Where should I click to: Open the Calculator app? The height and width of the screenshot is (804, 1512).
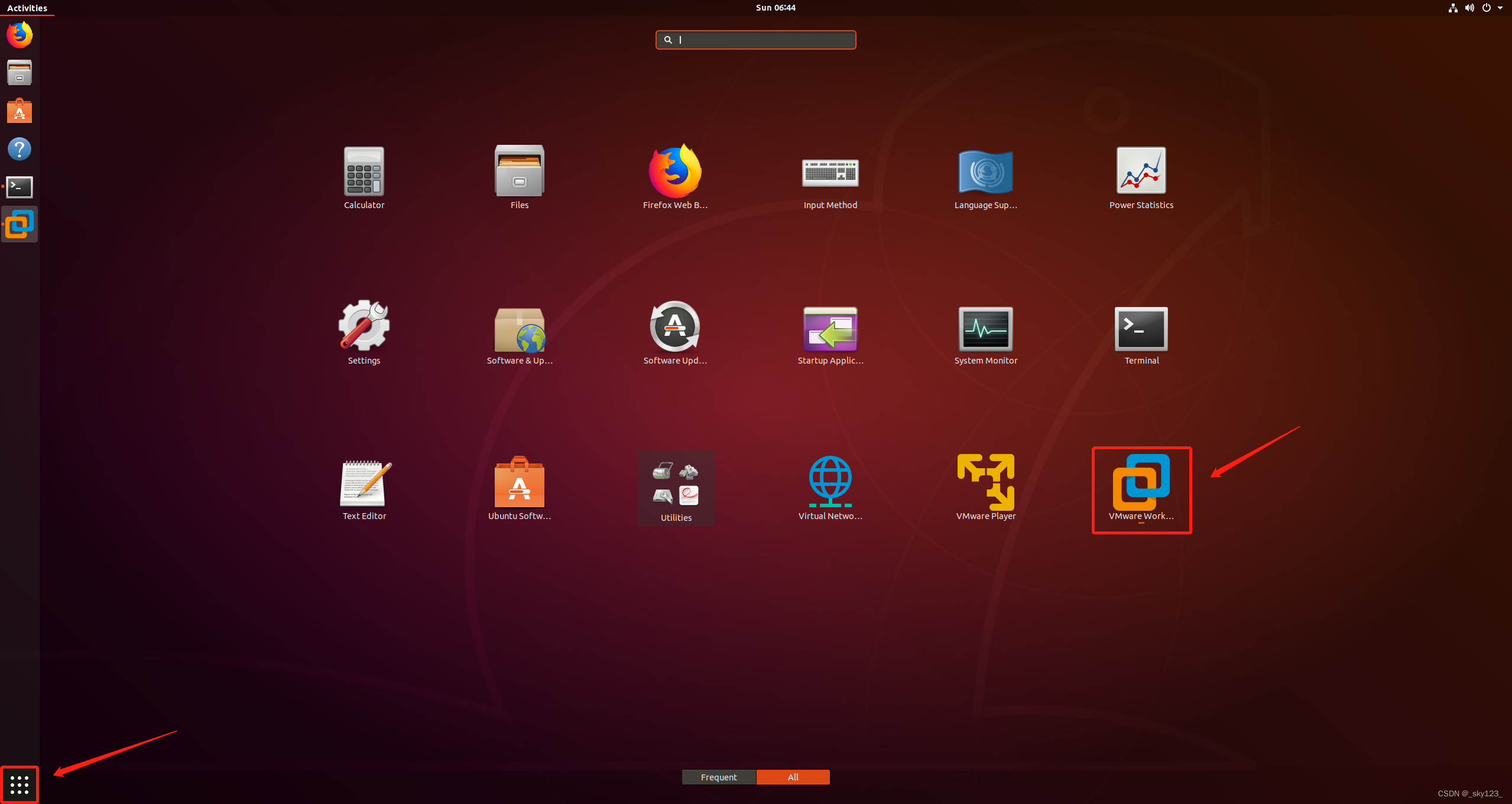364,171
